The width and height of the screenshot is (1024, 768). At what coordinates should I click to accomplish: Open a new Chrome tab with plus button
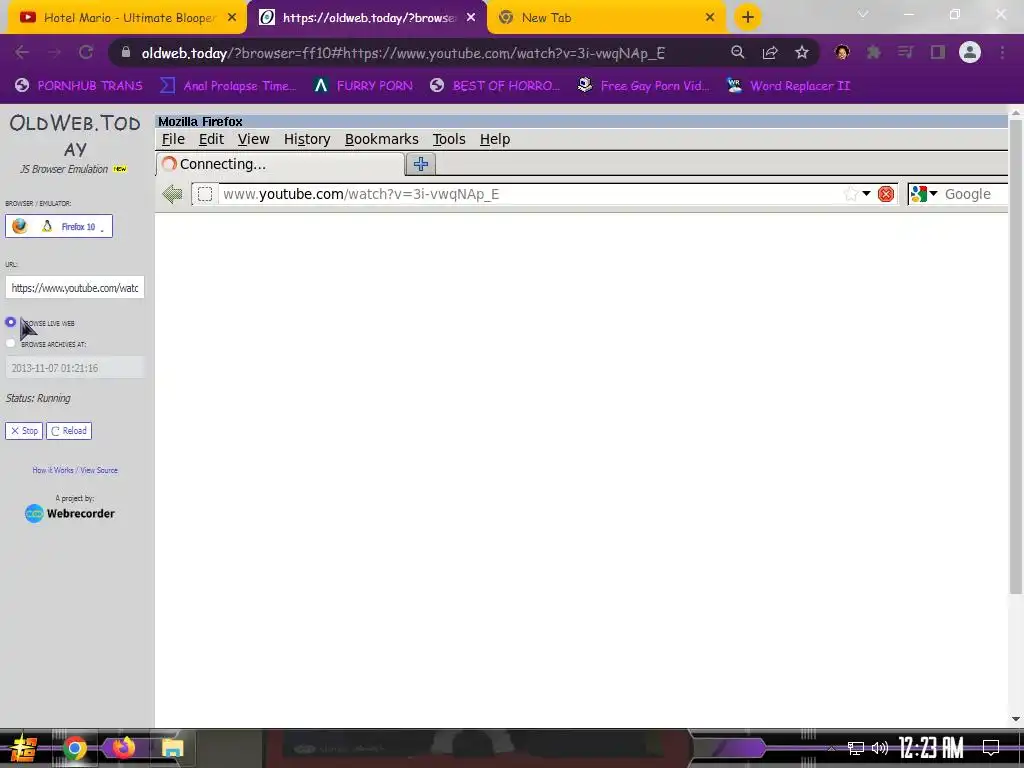748,18
